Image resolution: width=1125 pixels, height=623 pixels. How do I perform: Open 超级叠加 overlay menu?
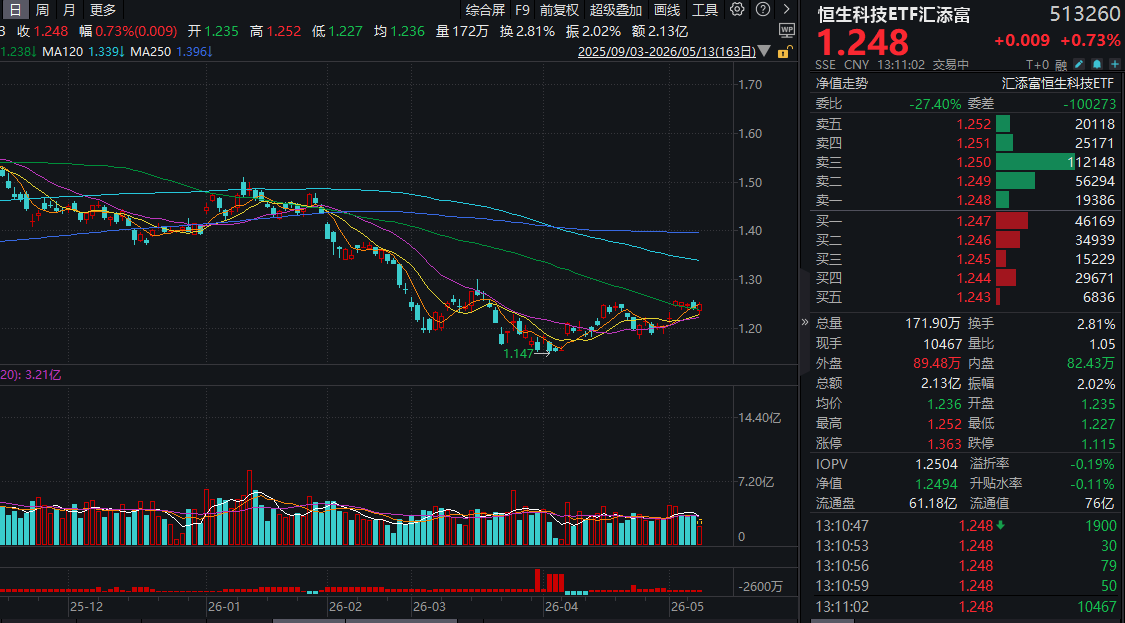click(x=615, y=10)
